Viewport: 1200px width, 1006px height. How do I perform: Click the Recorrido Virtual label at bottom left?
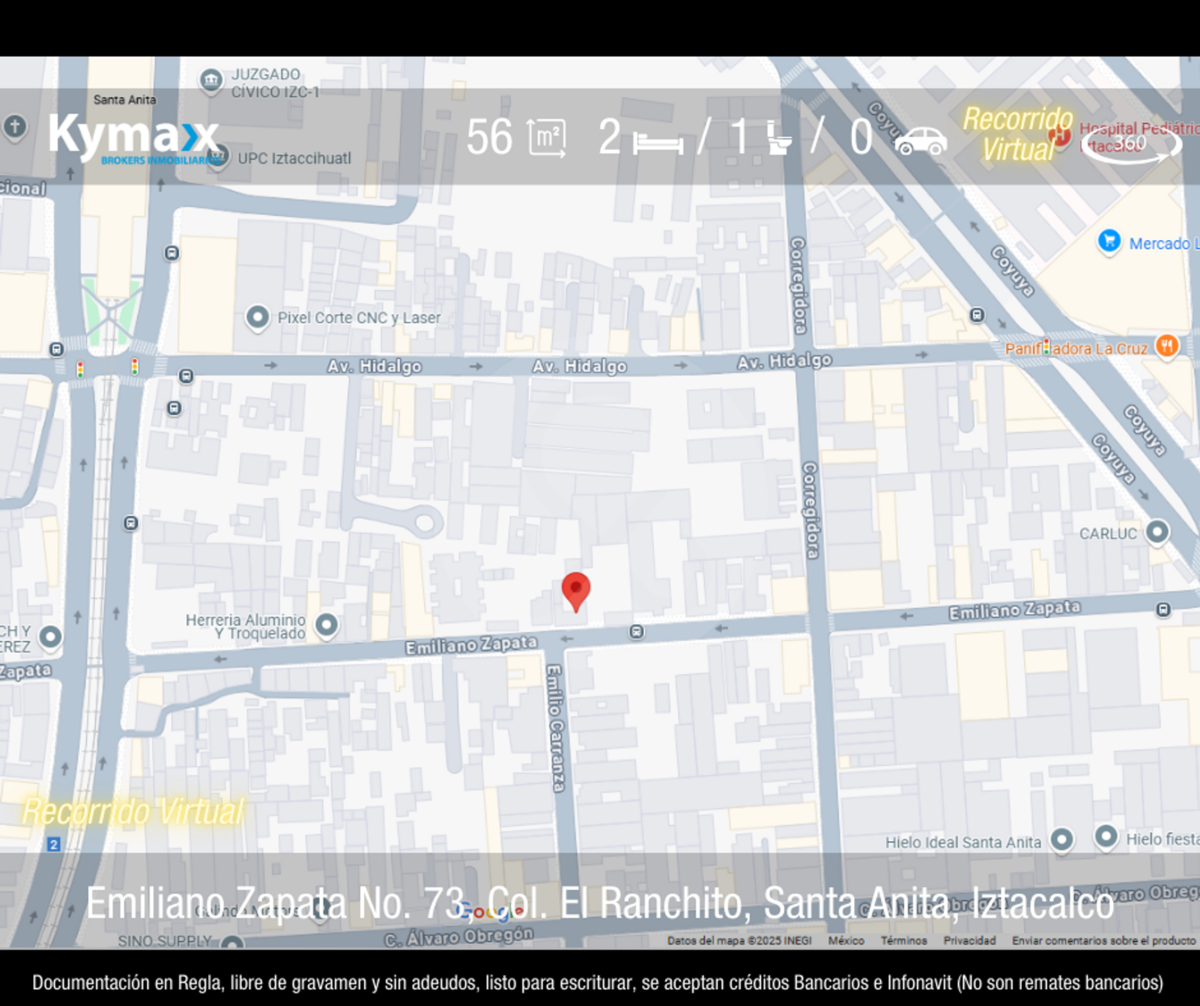[133, 811]
